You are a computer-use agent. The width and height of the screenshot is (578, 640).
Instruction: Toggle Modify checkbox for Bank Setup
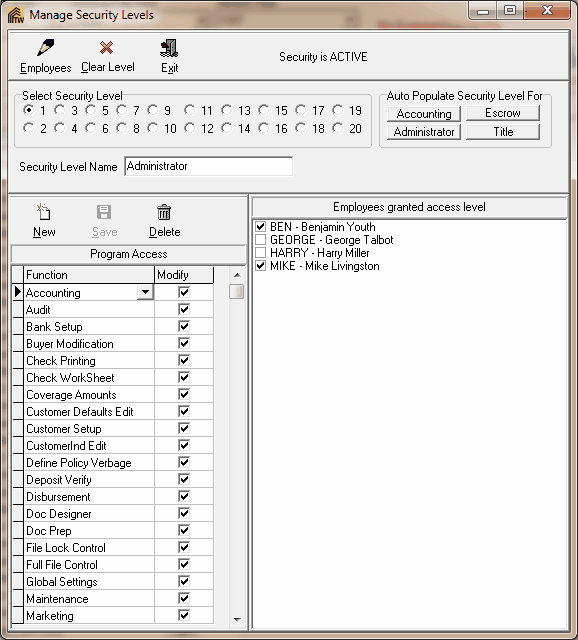[184, 326]
